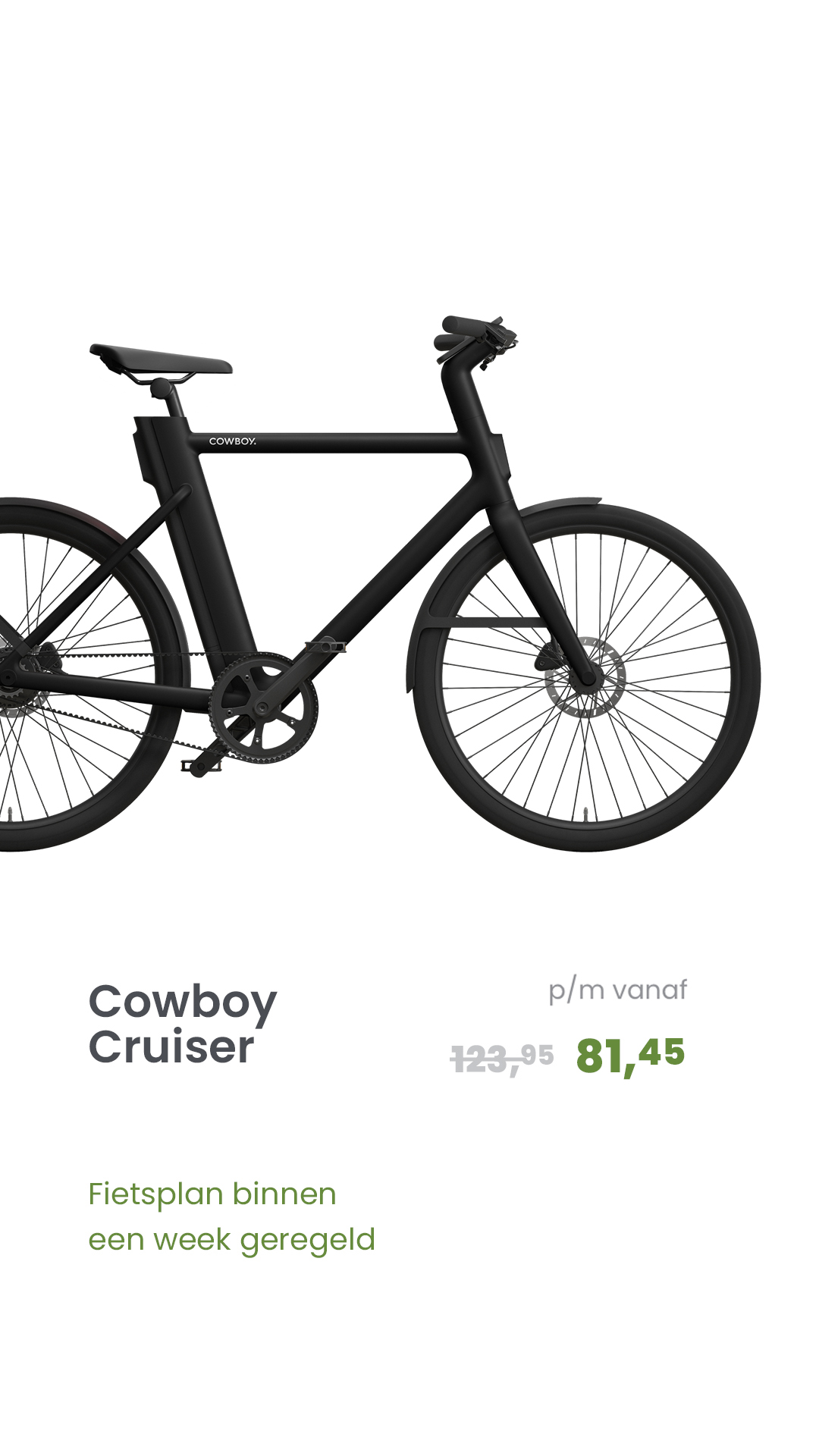This screenshot has width=819, height=1456.
Task: Tap the 'p/m vanaf' label
Action: tap(618, 990)
